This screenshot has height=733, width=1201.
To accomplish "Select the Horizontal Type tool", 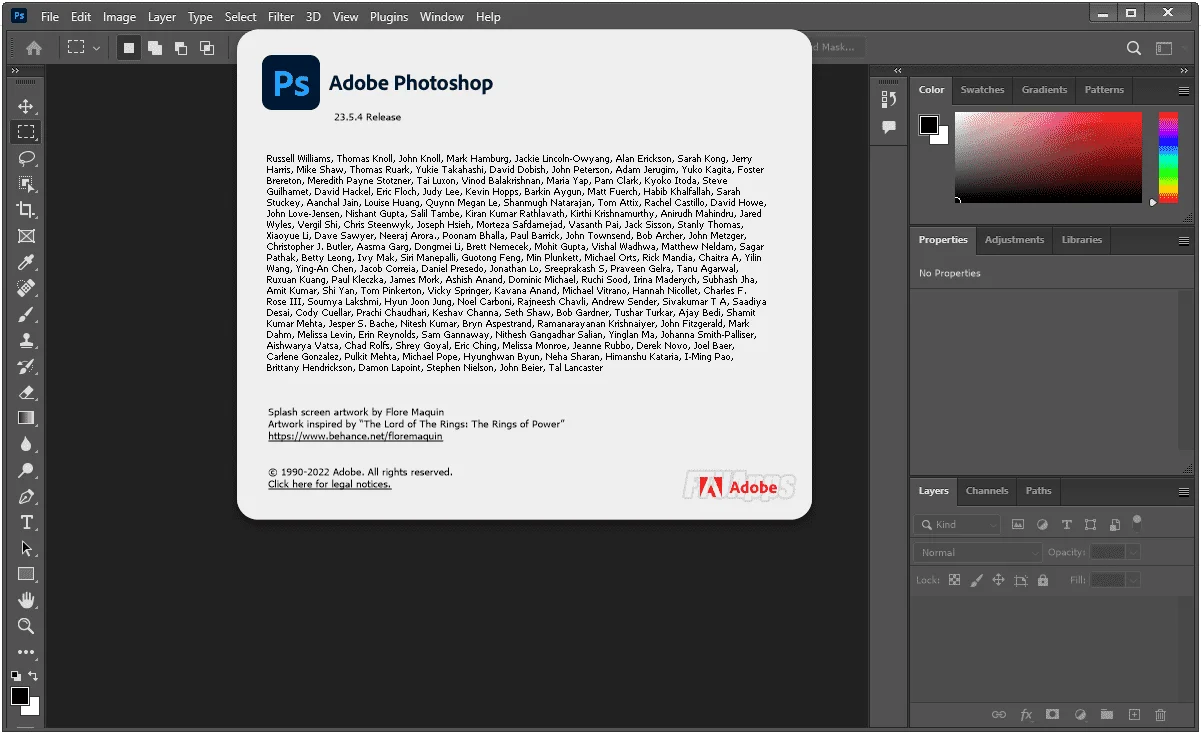I will tap(26, 522).
